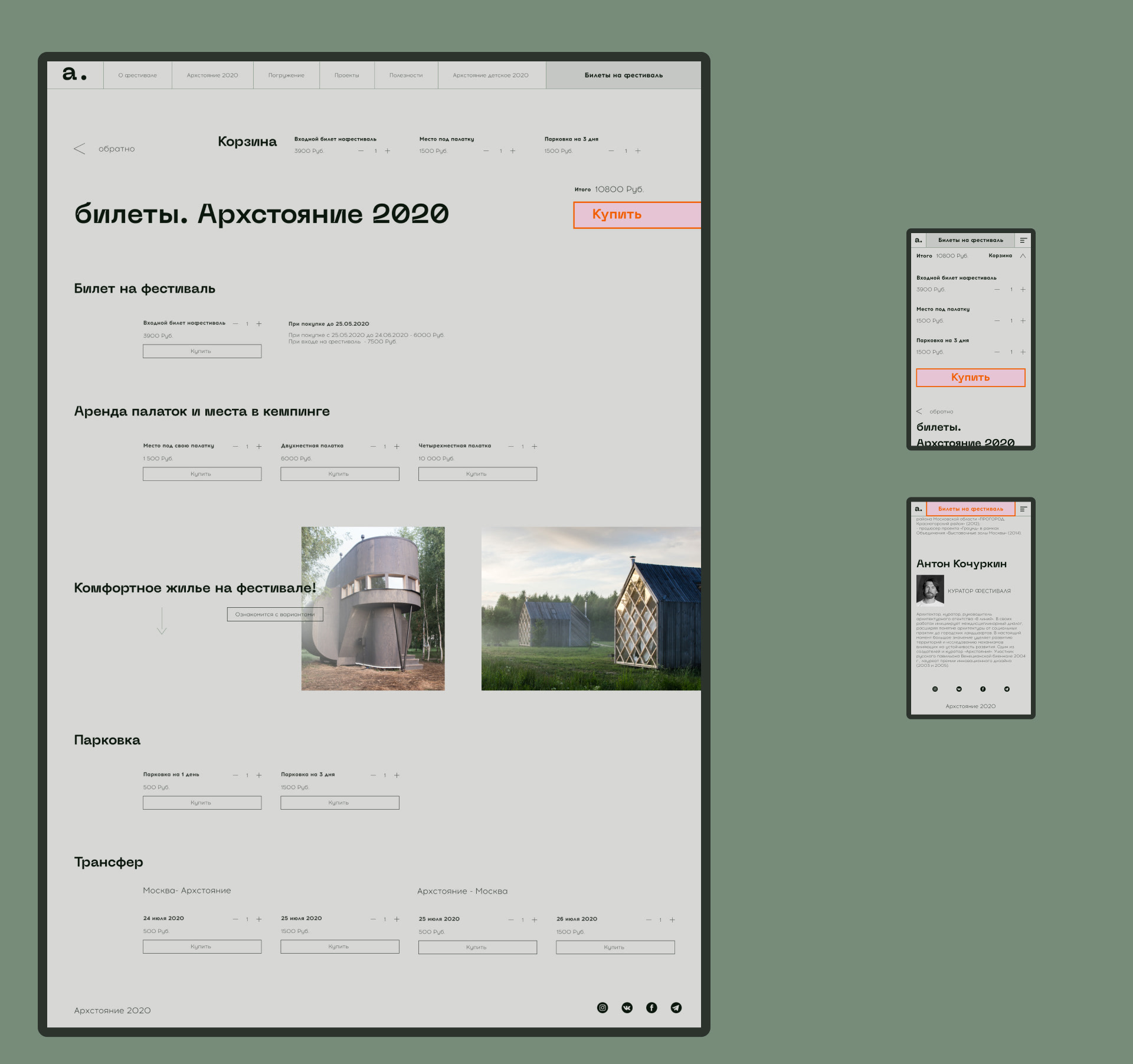
Task: Collapse the 'Корзина' chevron in mobile mockup
Action: click(1023, 256)
